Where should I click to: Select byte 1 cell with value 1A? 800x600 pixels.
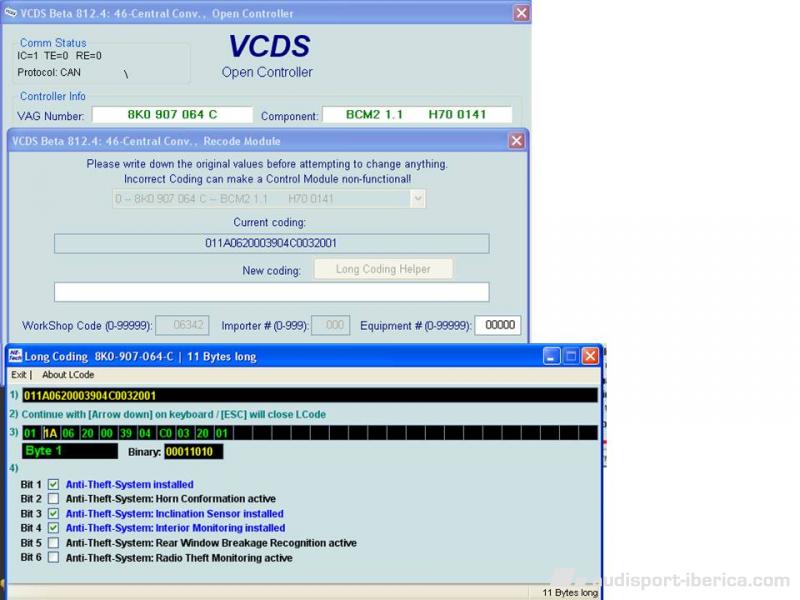50,433
